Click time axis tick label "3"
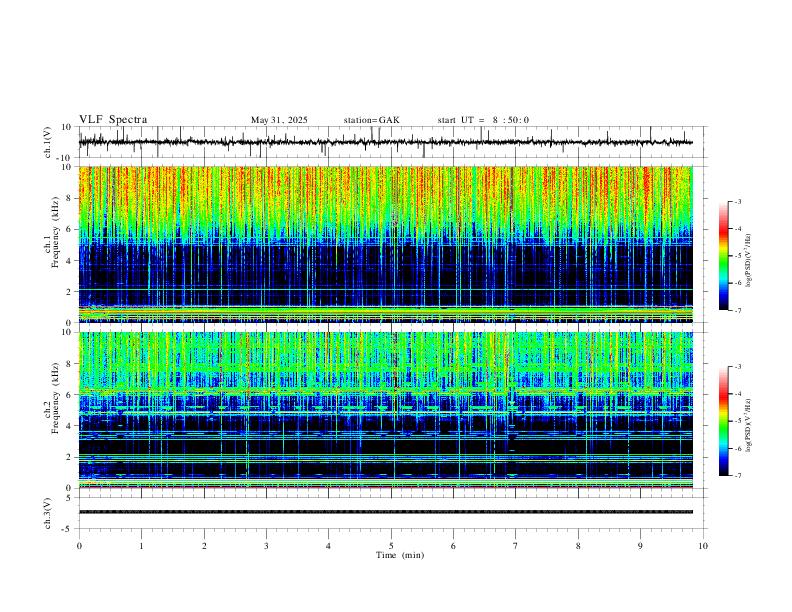 click(266, 546)
